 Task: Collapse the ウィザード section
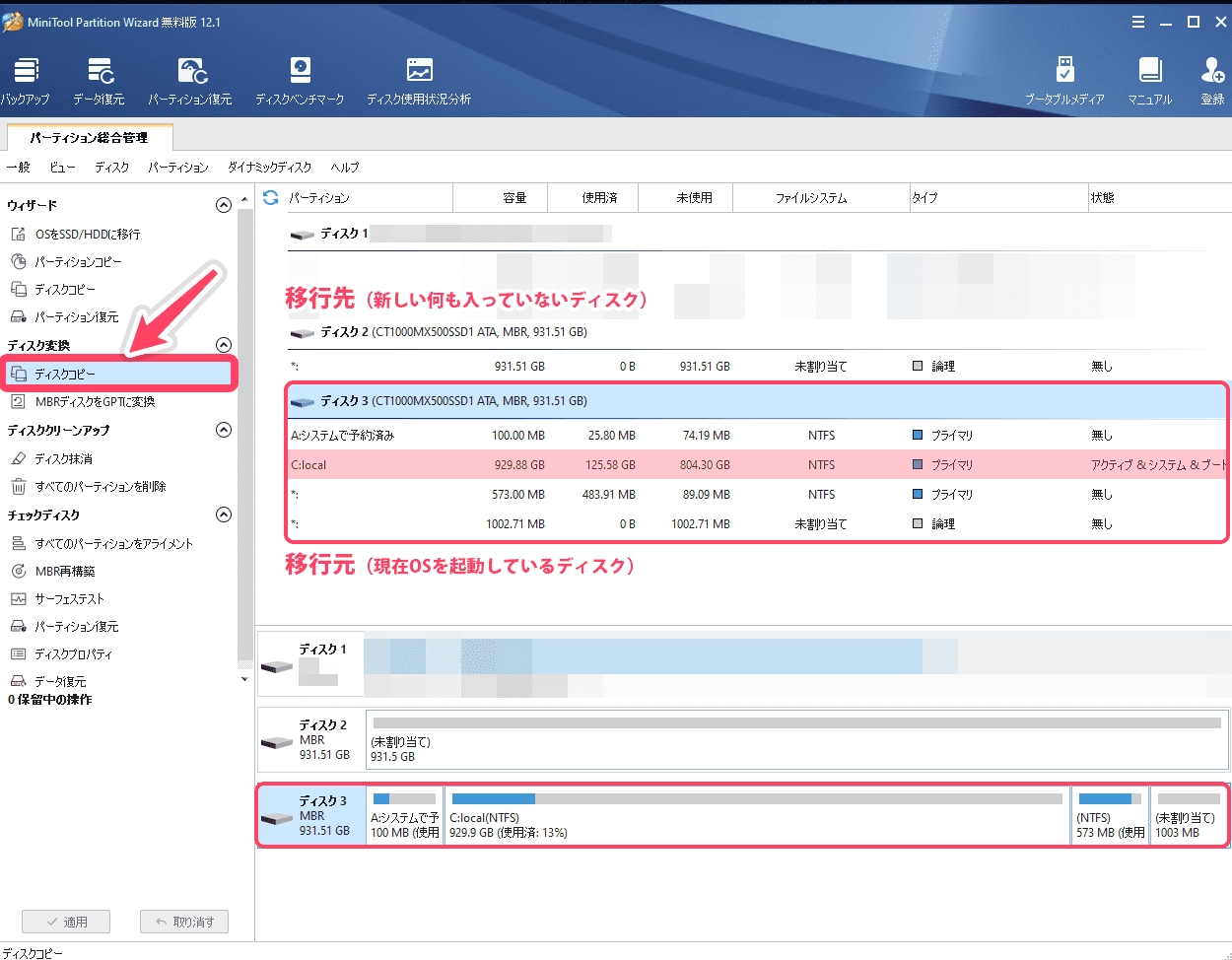tap(224, 205)
